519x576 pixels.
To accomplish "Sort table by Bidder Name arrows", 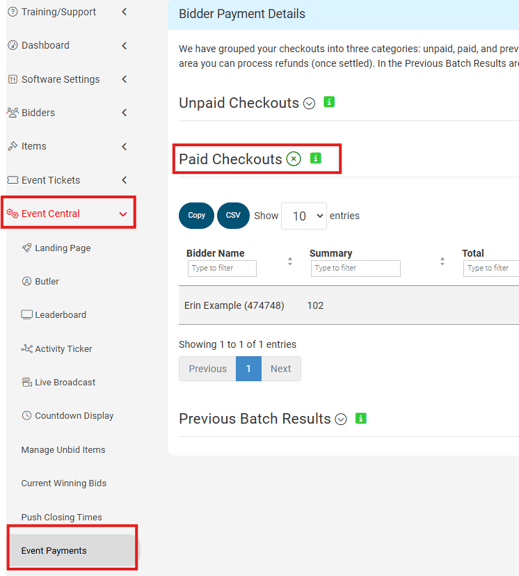I will click(x=290, y=261).
